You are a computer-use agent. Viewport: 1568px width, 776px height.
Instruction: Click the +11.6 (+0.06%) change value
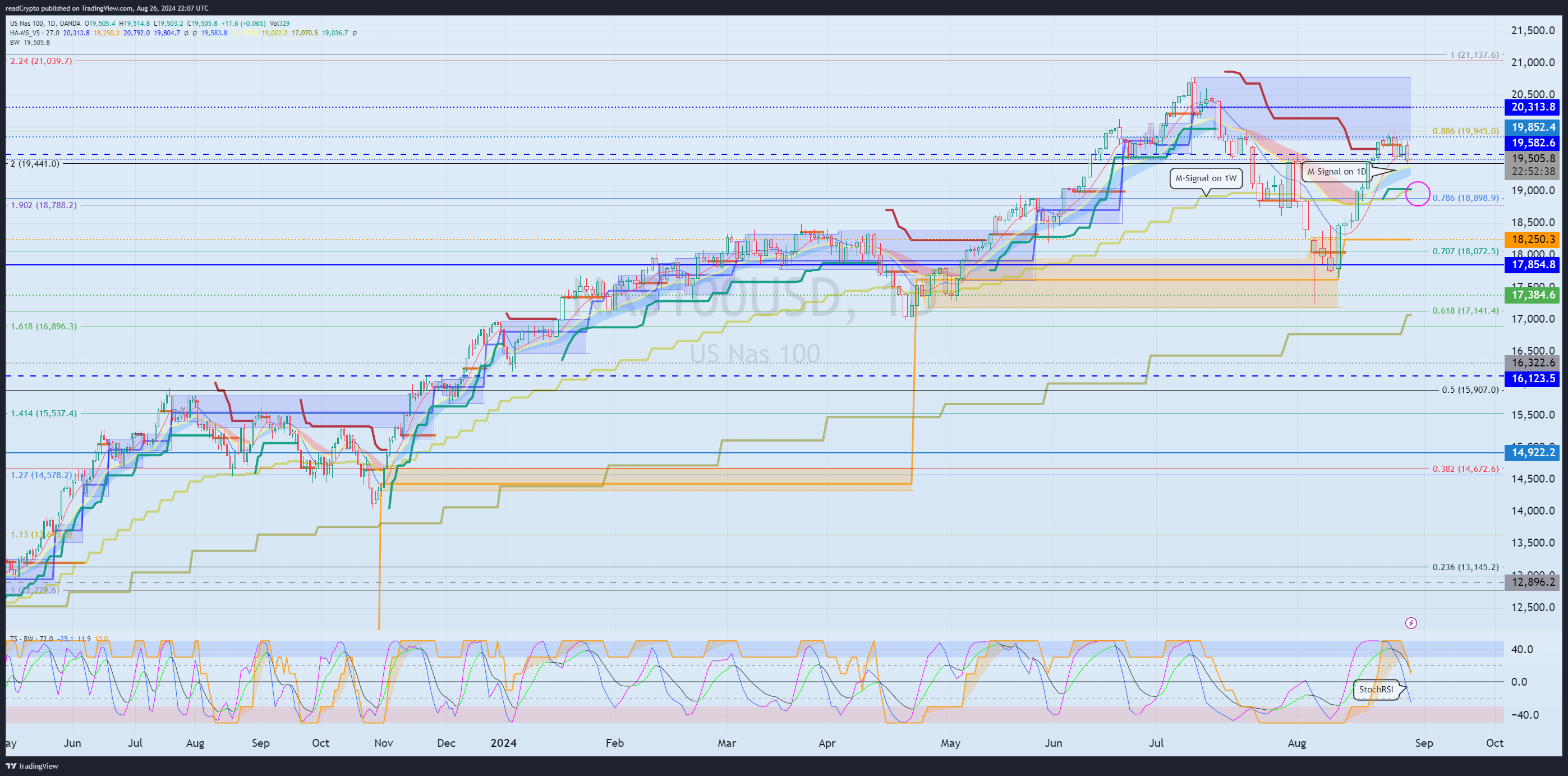tap(243, 24)
